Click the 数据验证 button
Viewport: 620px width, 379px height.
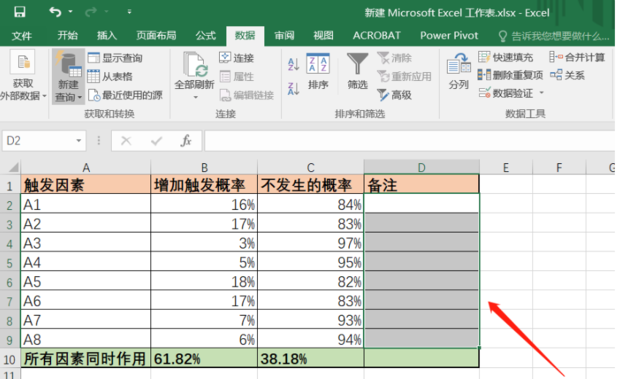click(506, 93)
